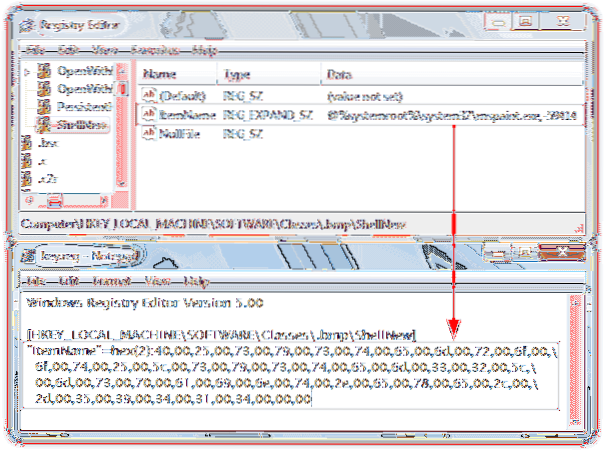Click the ShellNew folder icon in tree

(x=44, y=124)
